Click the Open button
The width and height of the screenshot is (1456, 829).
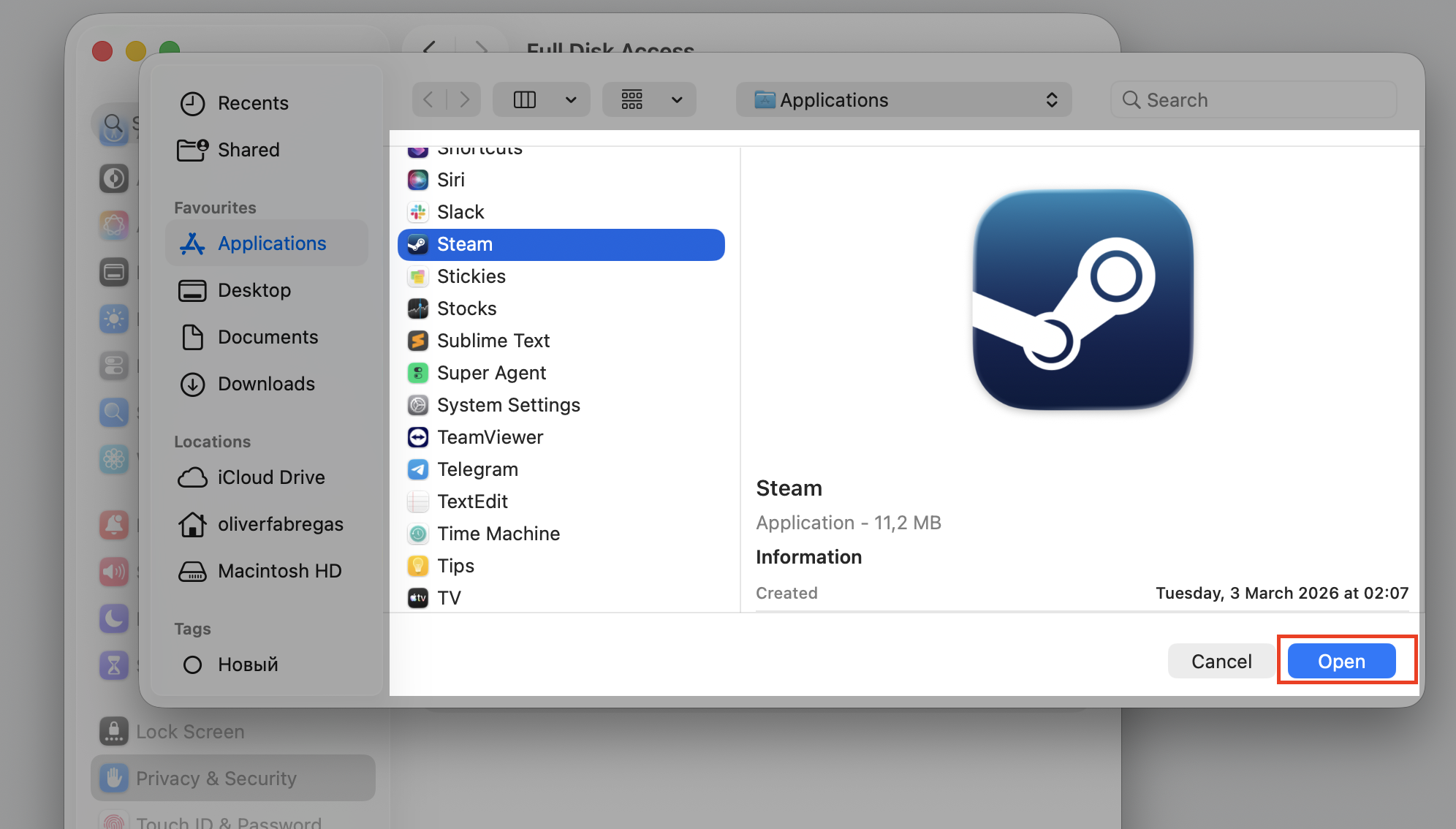pyautogui.click(x=1341, y=661)
